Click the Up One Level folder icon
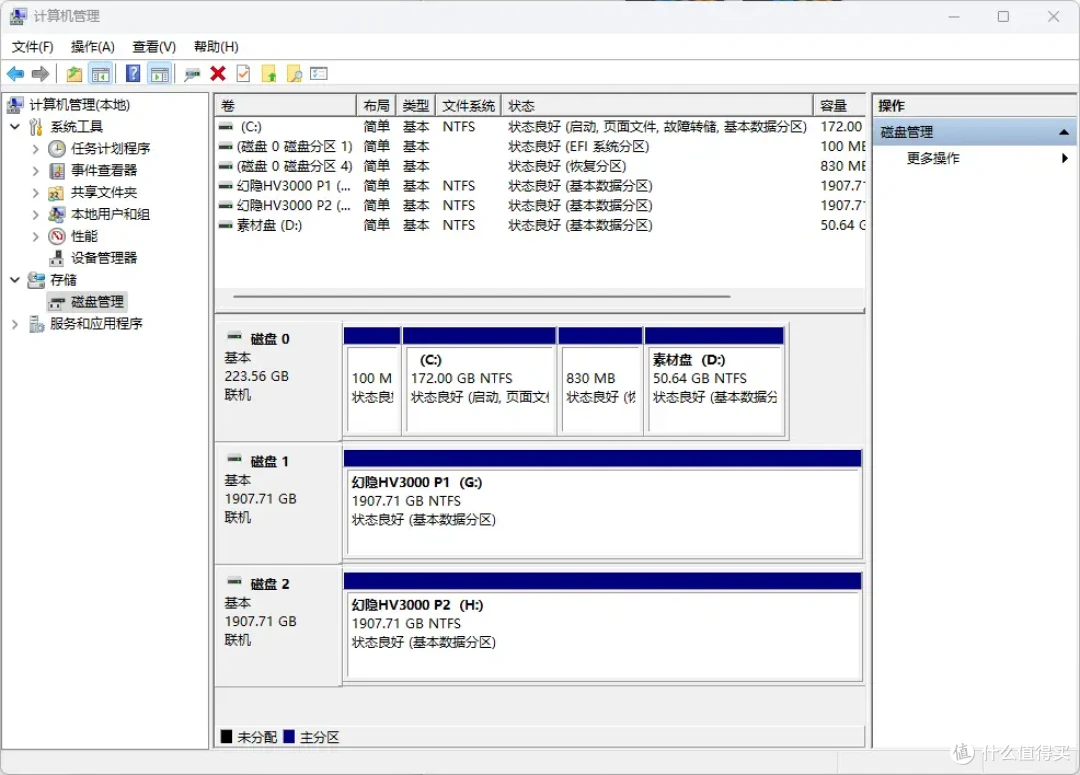This screenshot has width=1080, height=775. (74, 74)
